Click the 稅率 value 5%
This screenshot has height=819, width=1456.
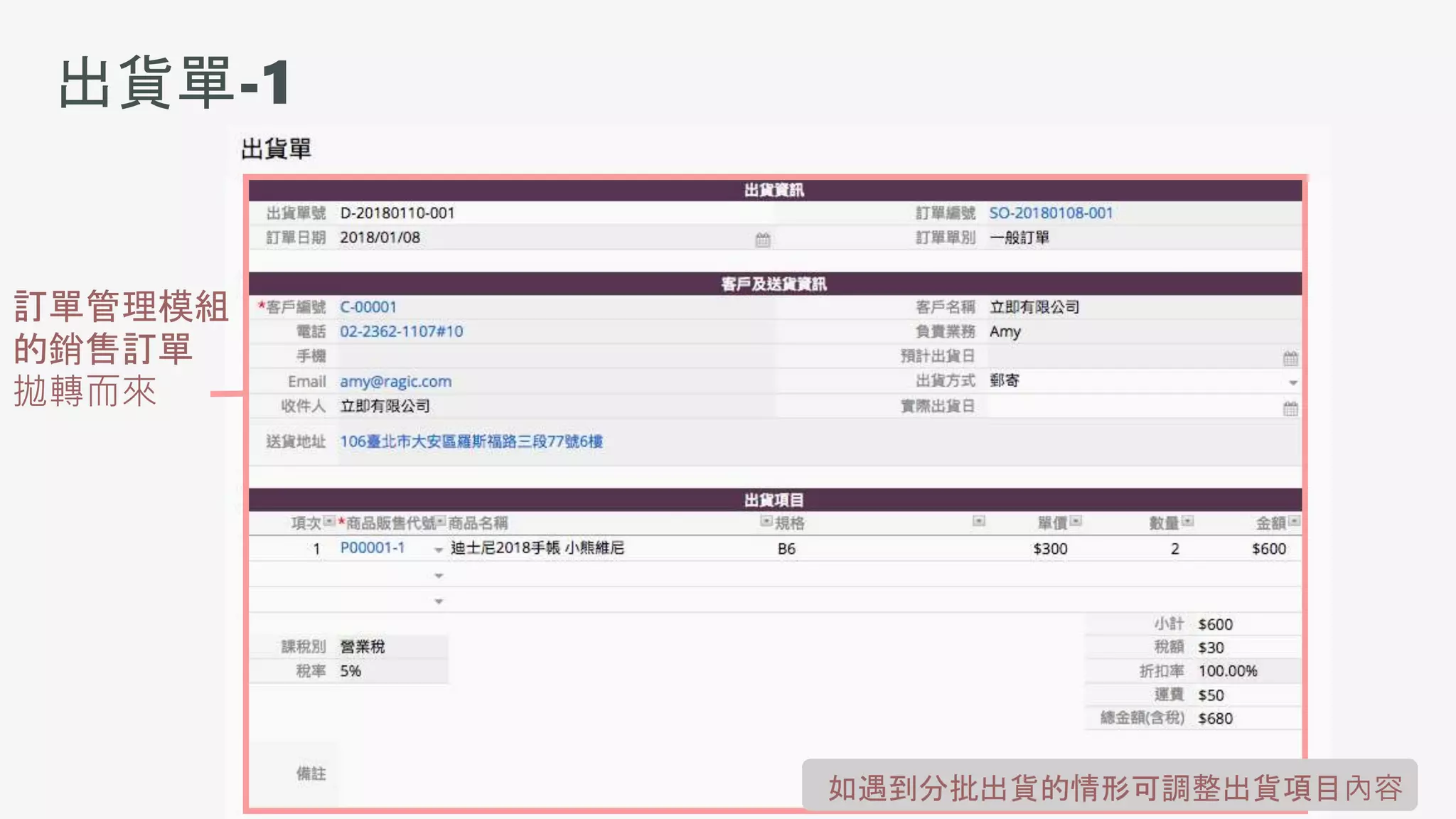(350, 671)
